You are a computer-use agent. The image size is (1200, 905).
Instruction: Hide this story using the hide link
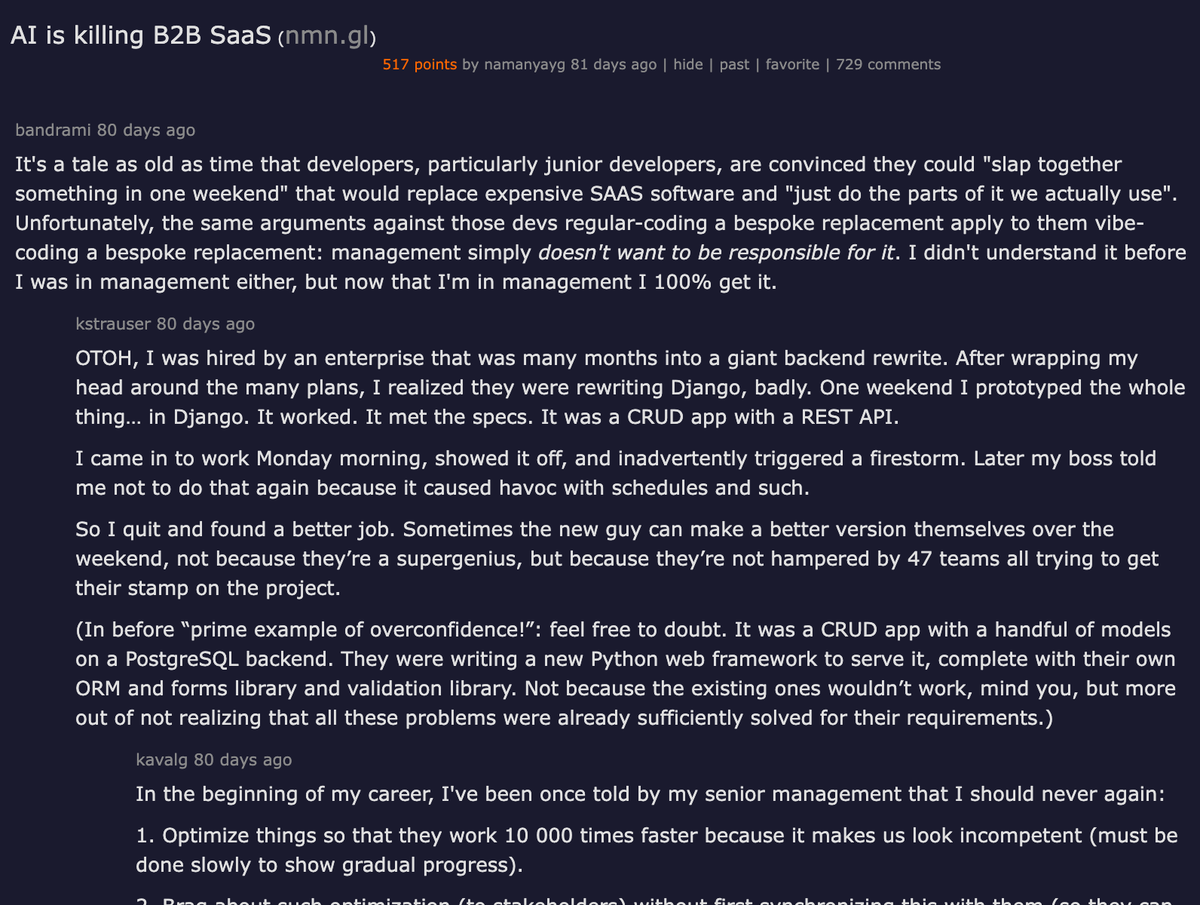coord(688,64)
